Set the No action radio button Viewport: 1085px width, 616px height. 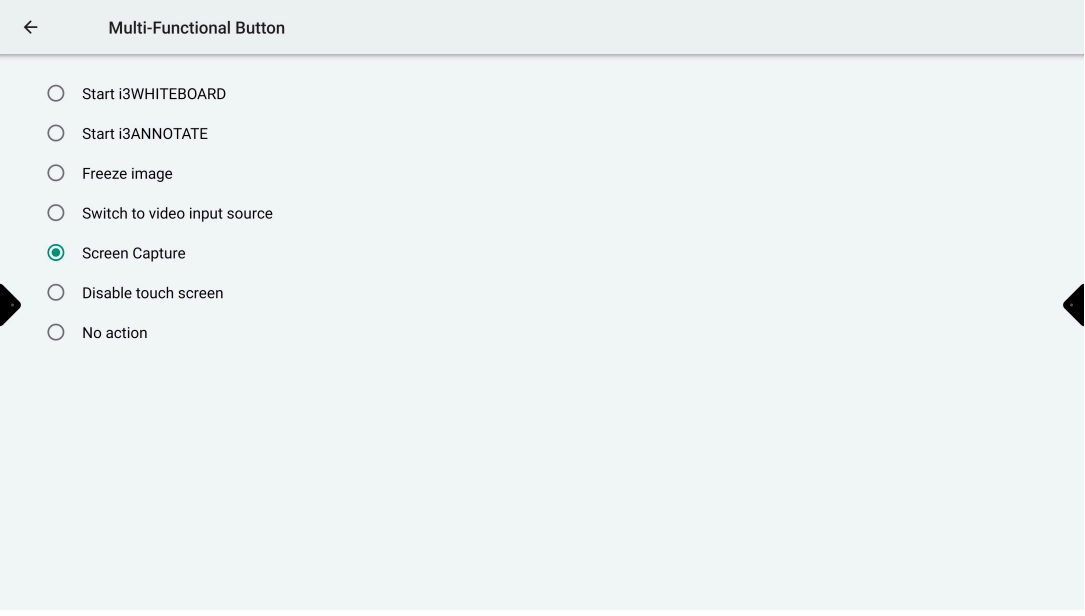point(56,333)
